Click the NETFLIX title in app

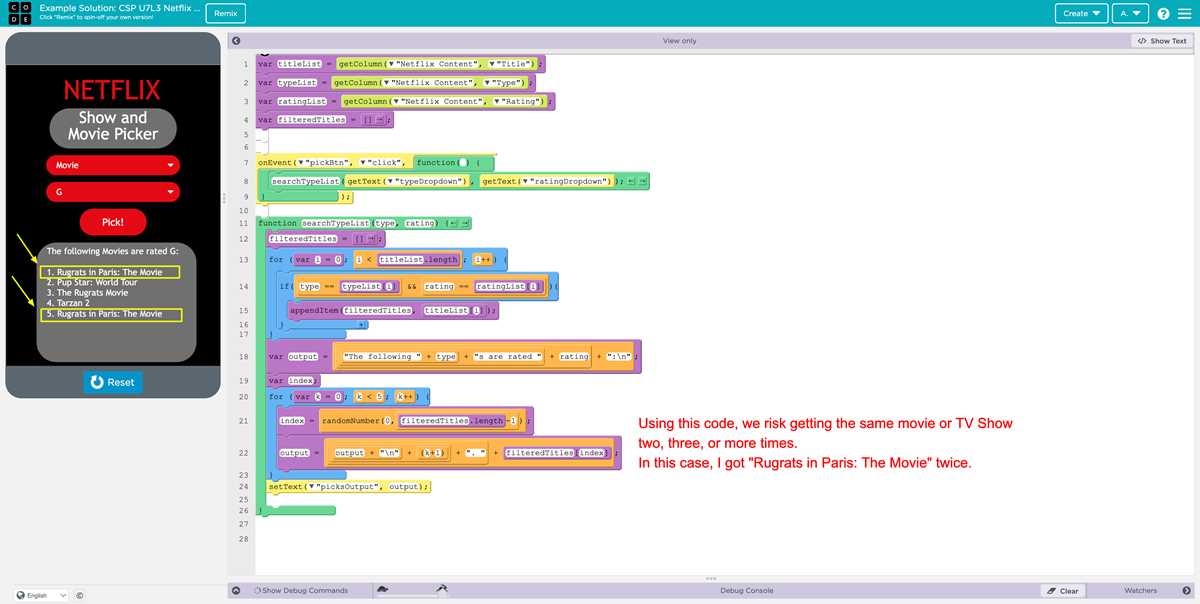pyautogui.click(x=112, y=90)
